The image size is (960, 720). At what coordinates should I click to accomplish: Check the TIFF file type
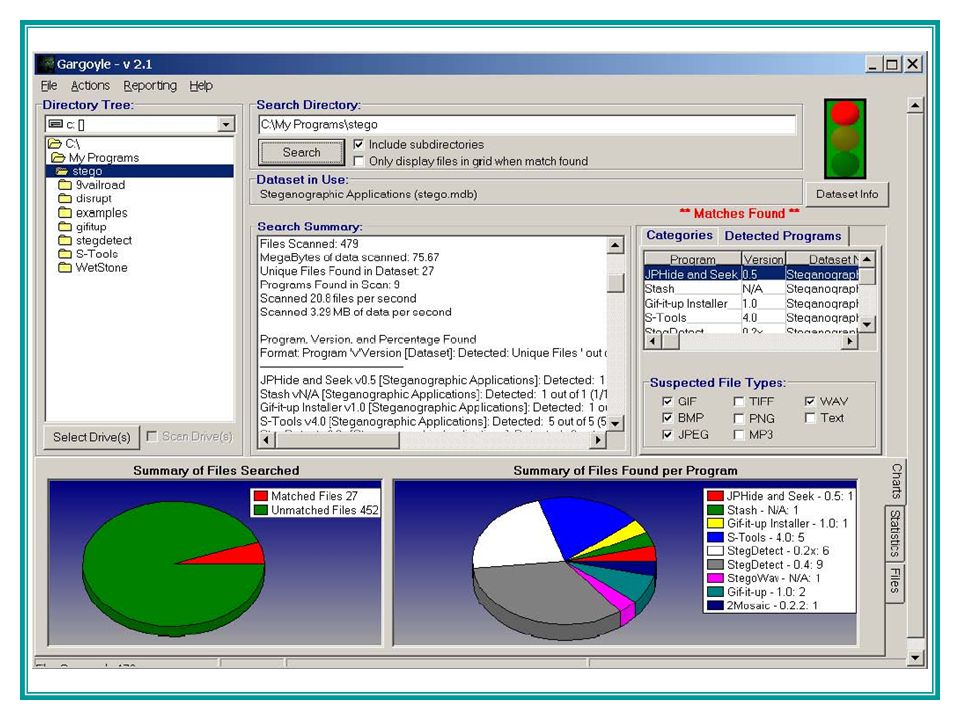coord(738,402)
